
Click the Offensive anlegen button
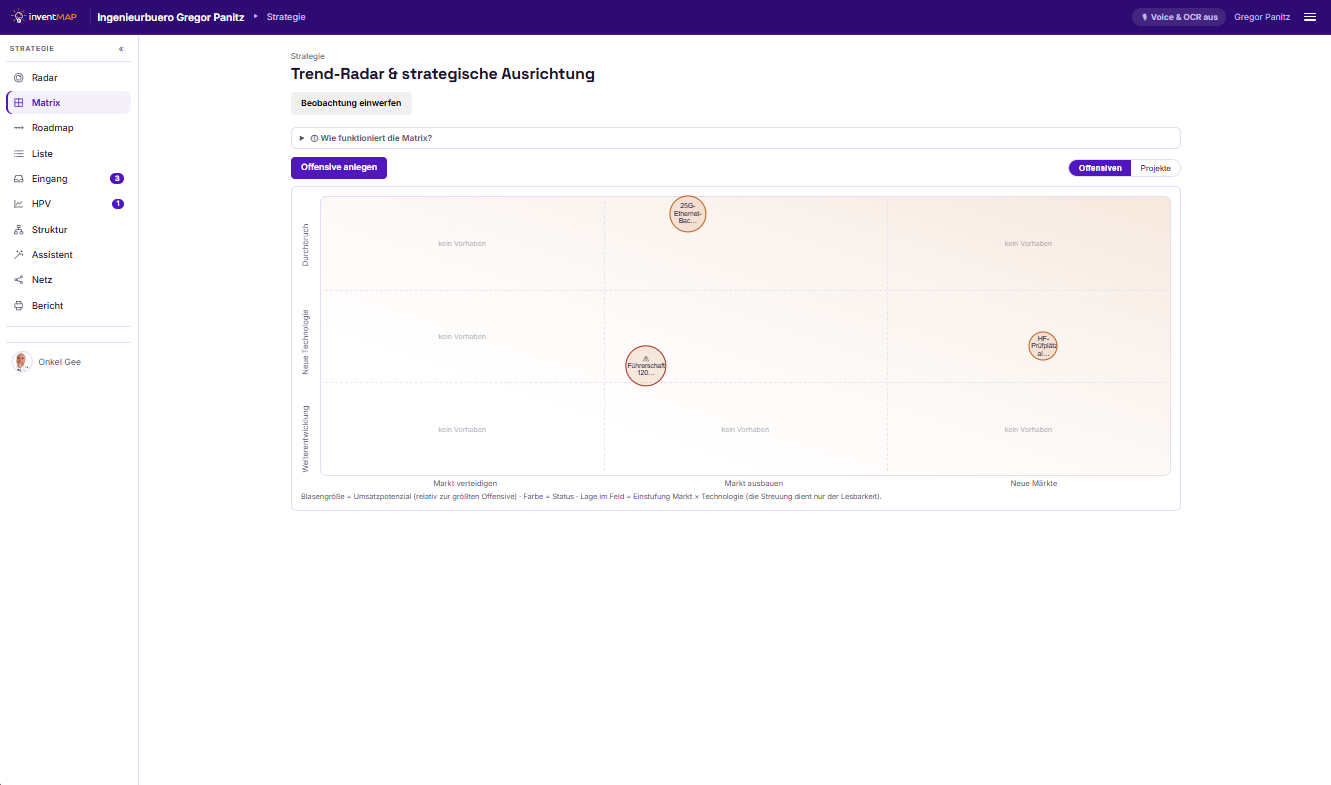pyautogui.click(x=339, y=168)
